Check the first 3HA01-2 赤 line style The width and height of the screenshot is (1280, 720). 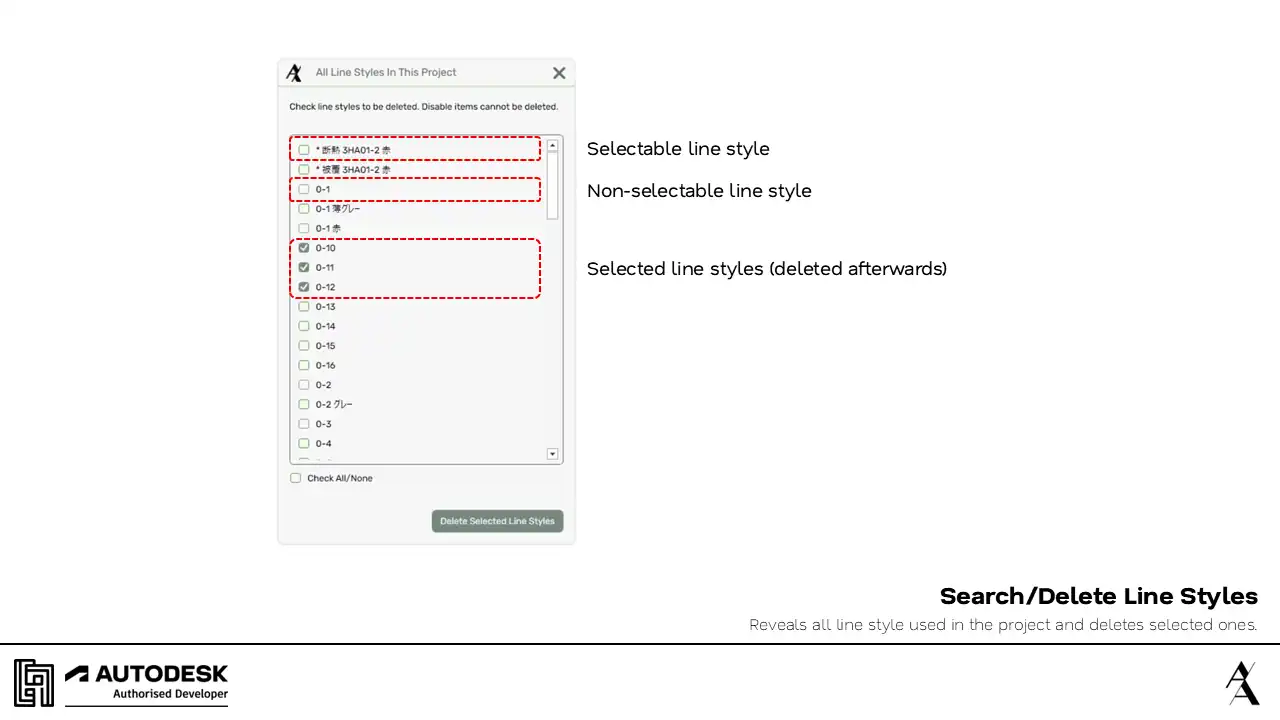point(304,150)
